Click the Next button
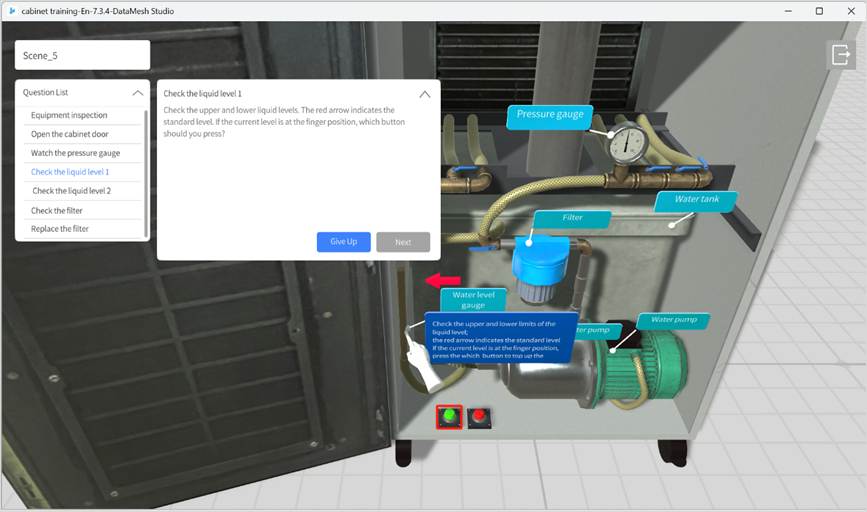 coord(403,242)
